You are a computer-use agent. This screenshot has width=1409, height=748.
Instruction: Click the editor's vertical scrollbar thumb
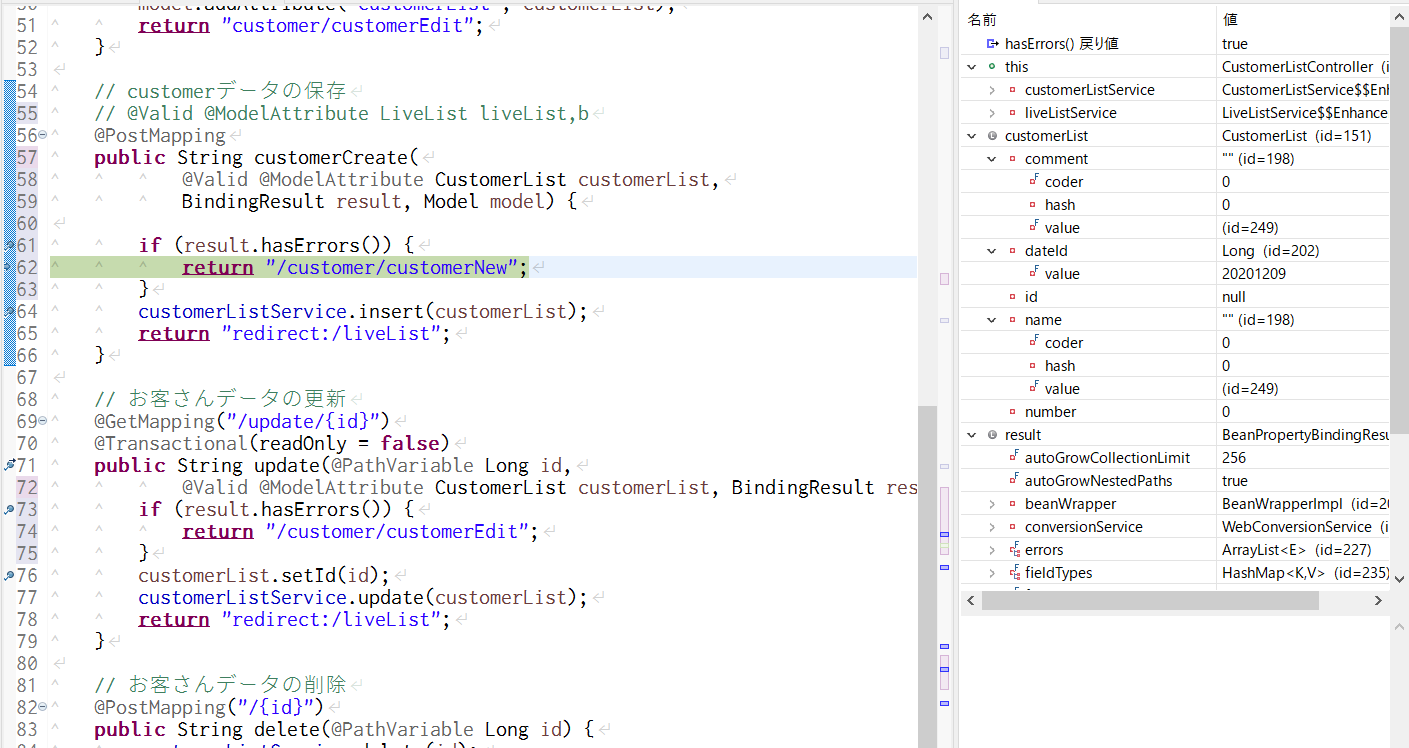coord(928,576)
